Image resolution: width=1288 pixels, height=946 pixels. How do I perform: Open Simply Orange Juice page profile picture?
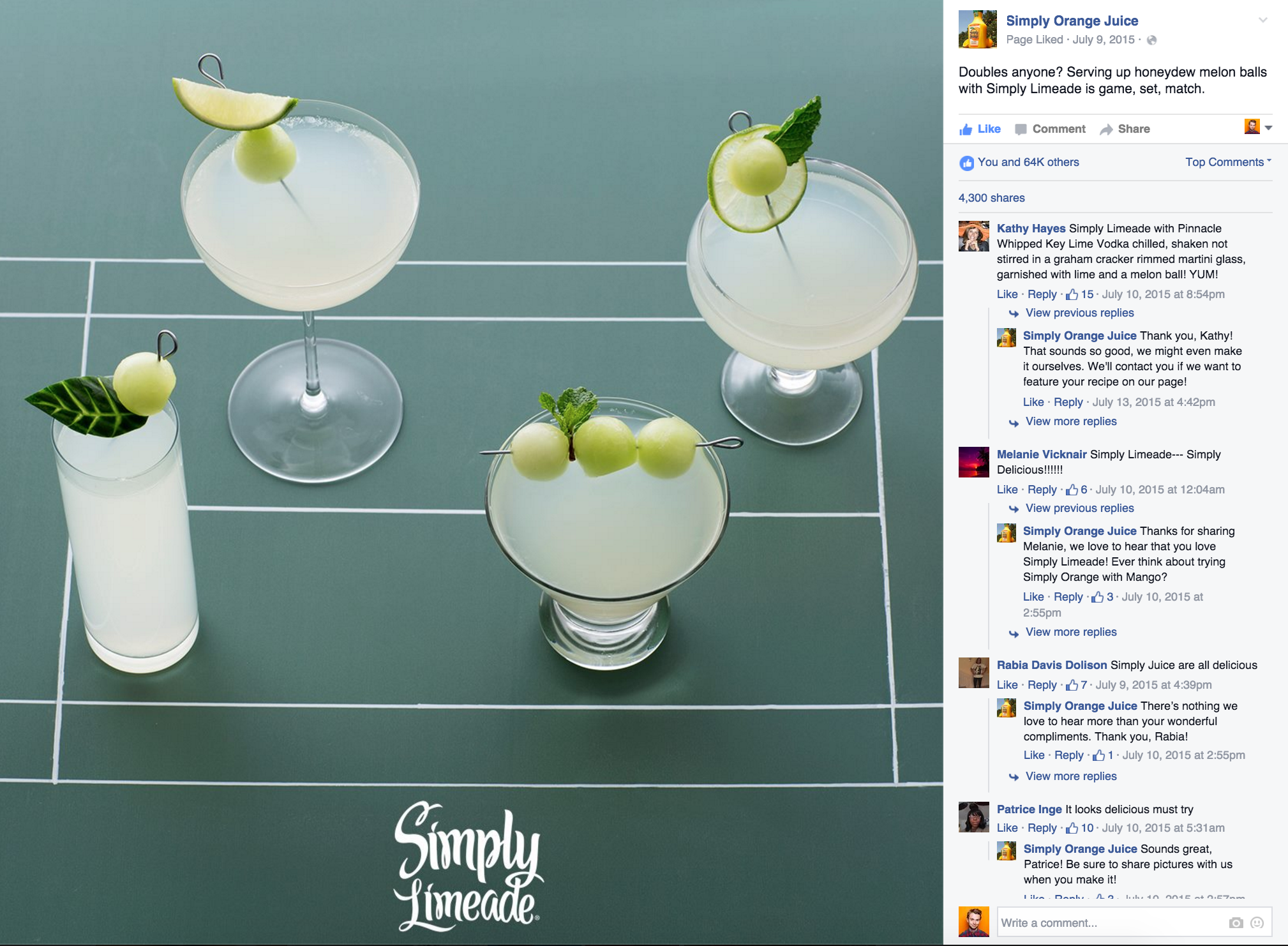(x=977, y=29)
